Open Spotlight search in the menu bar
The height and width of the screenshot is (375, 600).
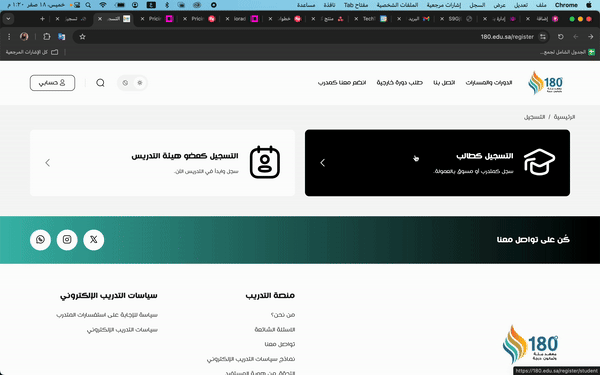[x=88, y=5]
